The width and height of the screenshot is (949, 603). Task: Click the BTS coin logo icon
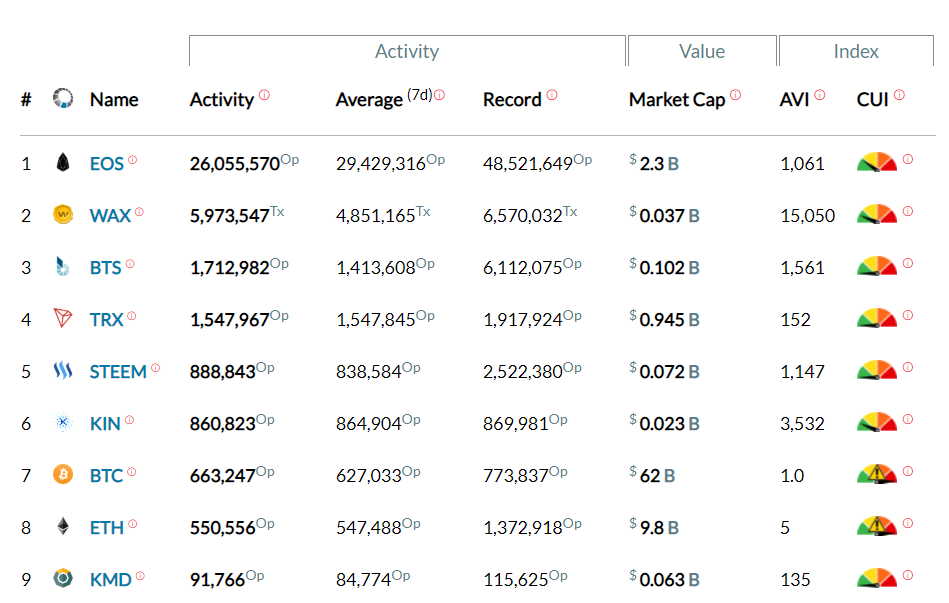62,266
